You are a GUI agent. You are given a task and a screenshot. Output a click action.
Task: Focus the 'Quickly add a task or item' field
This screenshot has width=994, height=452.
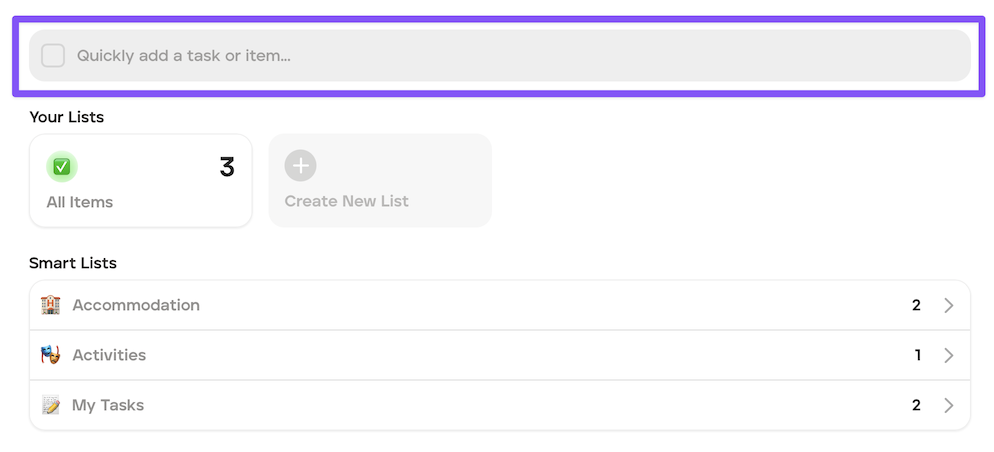pyautogui.click(x=500, y=56)
